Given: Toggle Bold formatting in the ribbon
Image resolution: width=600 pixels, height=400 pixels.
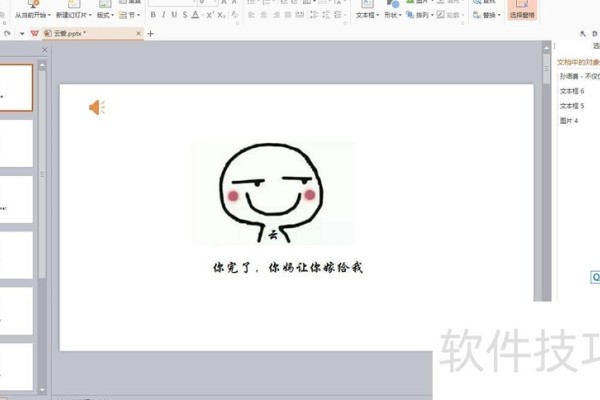Looking at the screenshot, I should pyautogui.click(x=153, y=15).
